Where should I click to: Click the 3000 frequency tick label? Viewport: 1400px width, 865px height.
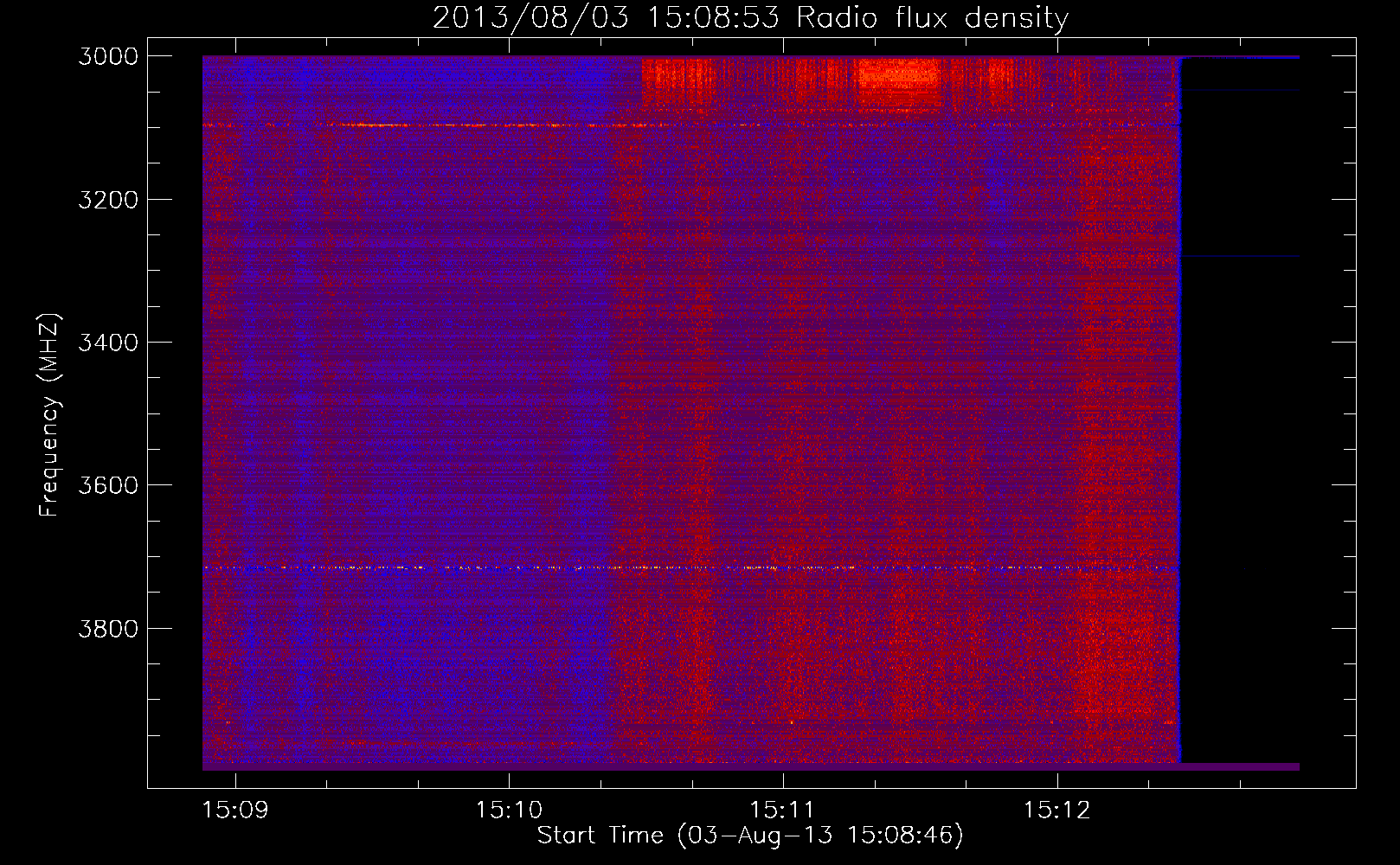[108, 56]
